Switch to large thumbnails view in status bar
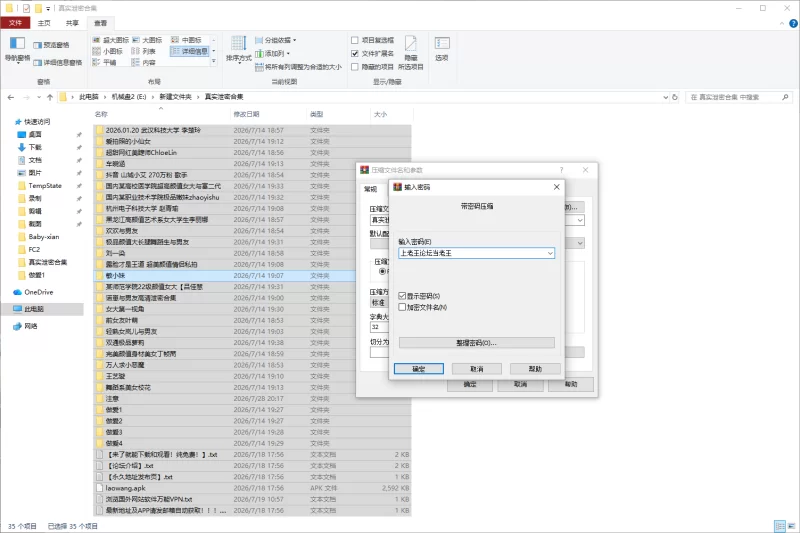The image size is (800, 533). click(792, 526)
